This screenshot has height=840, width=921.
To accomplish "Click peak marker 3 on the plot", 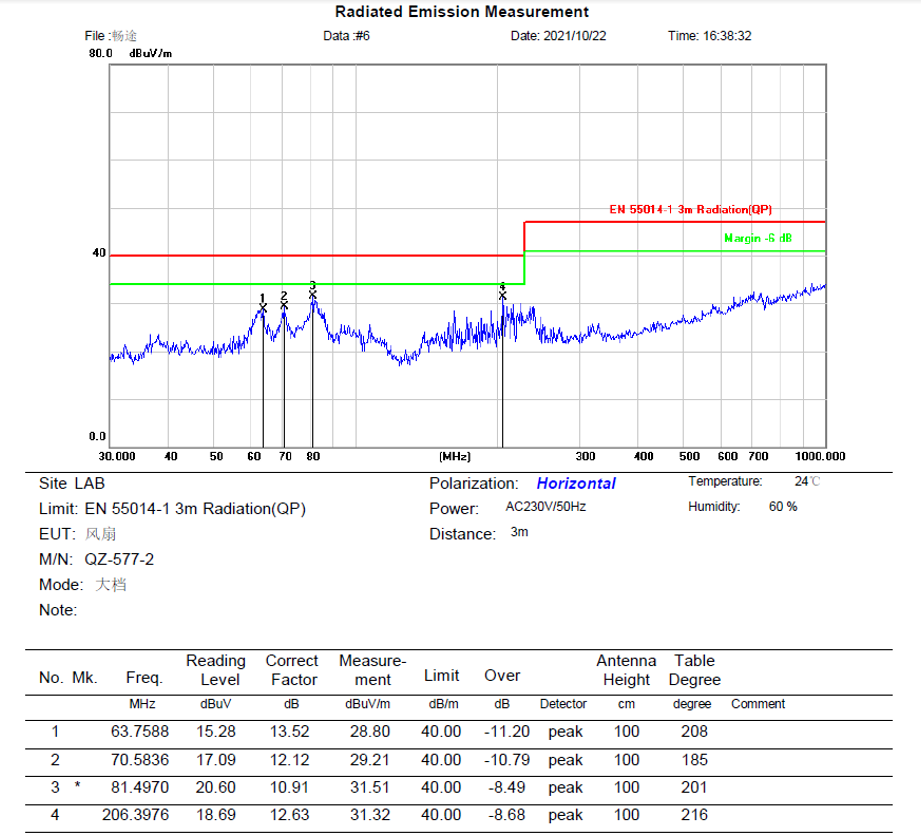I will (312, 294).
